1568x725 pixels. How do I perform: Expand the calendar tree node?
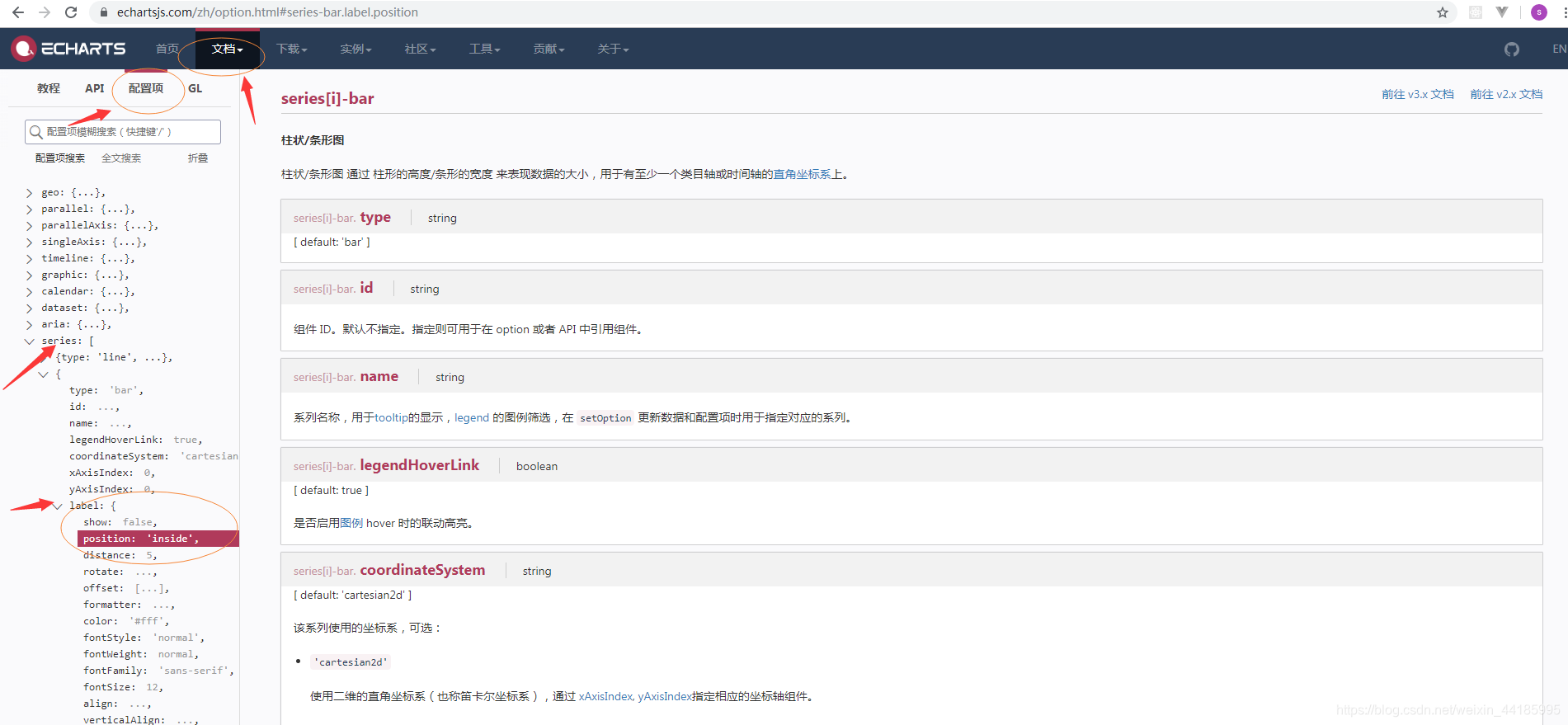[30, 292]
